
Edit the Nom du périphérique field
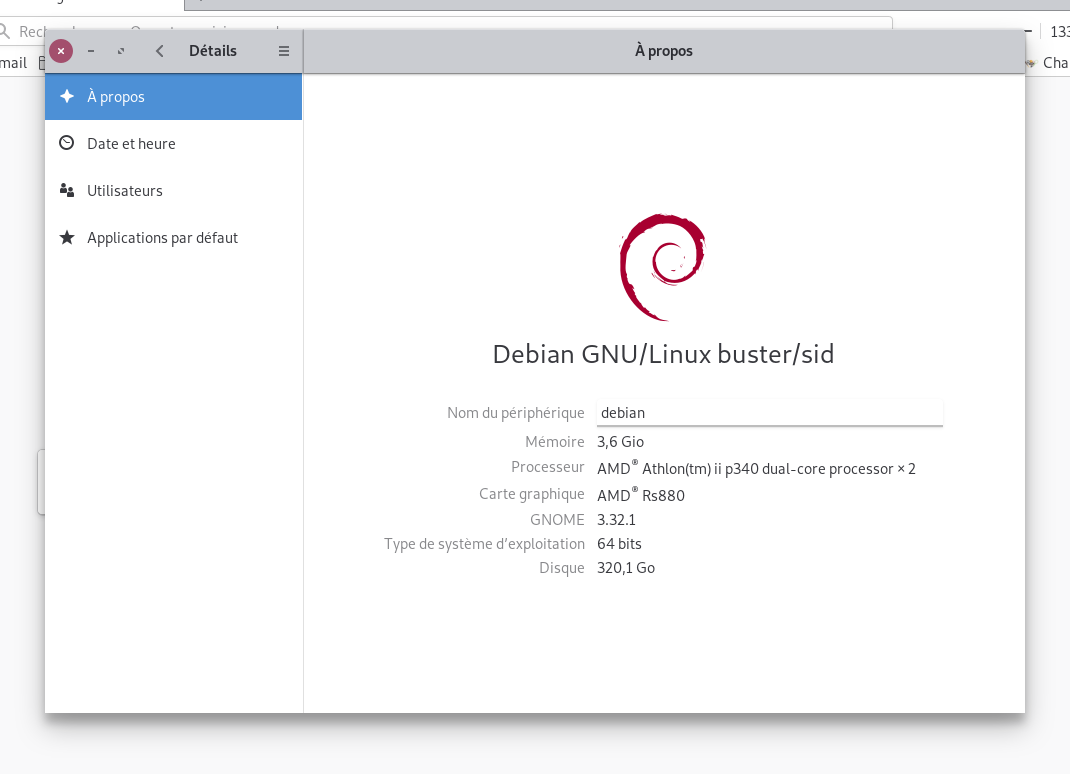coord(770,413)
